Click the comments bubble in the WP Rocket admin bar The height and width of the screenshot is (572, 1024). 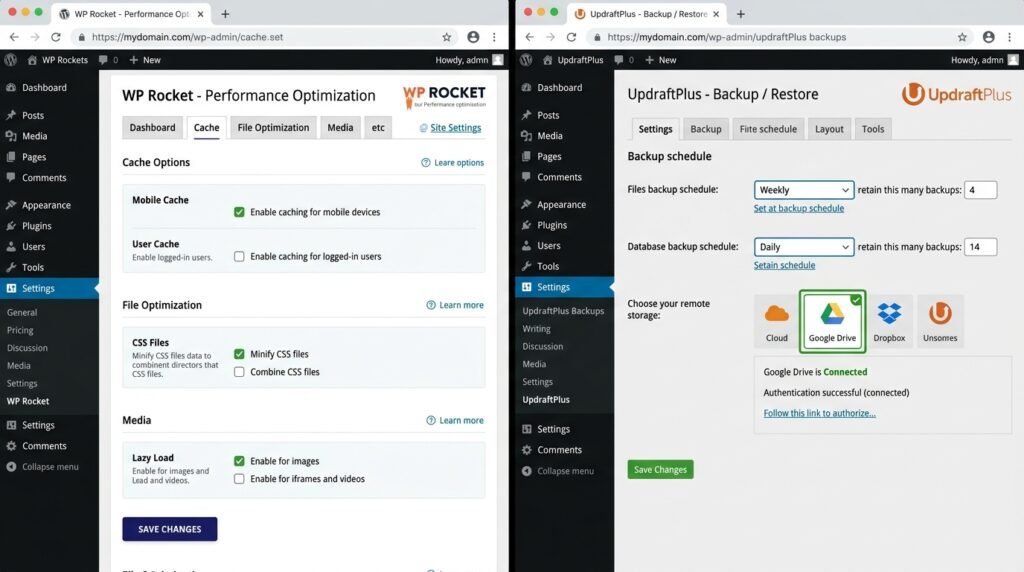(103, 60)
